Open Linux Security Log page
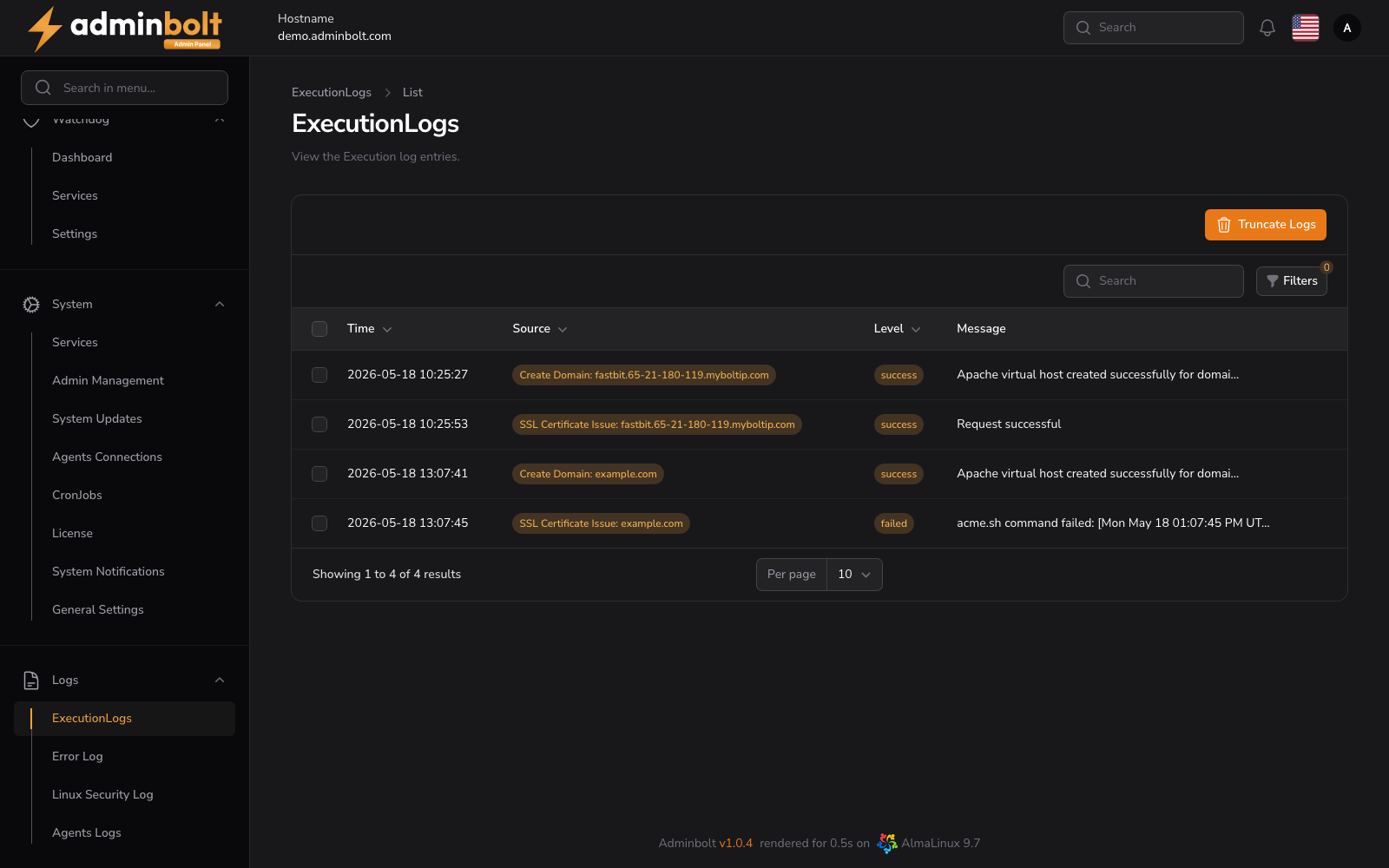Viewport: 1389px width, 868px height. (102, 795)
